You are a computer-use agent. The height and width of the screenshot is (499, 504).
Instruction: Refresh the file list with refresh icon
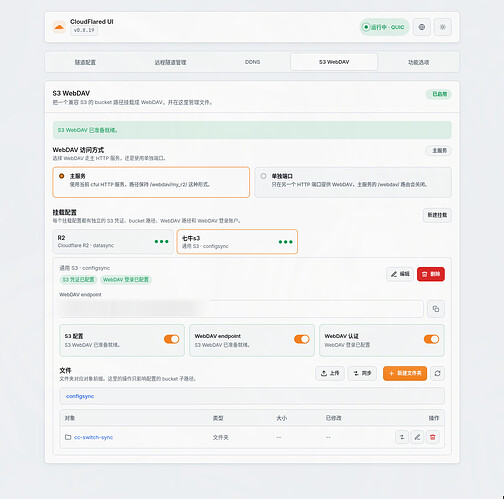pos(437,373)
